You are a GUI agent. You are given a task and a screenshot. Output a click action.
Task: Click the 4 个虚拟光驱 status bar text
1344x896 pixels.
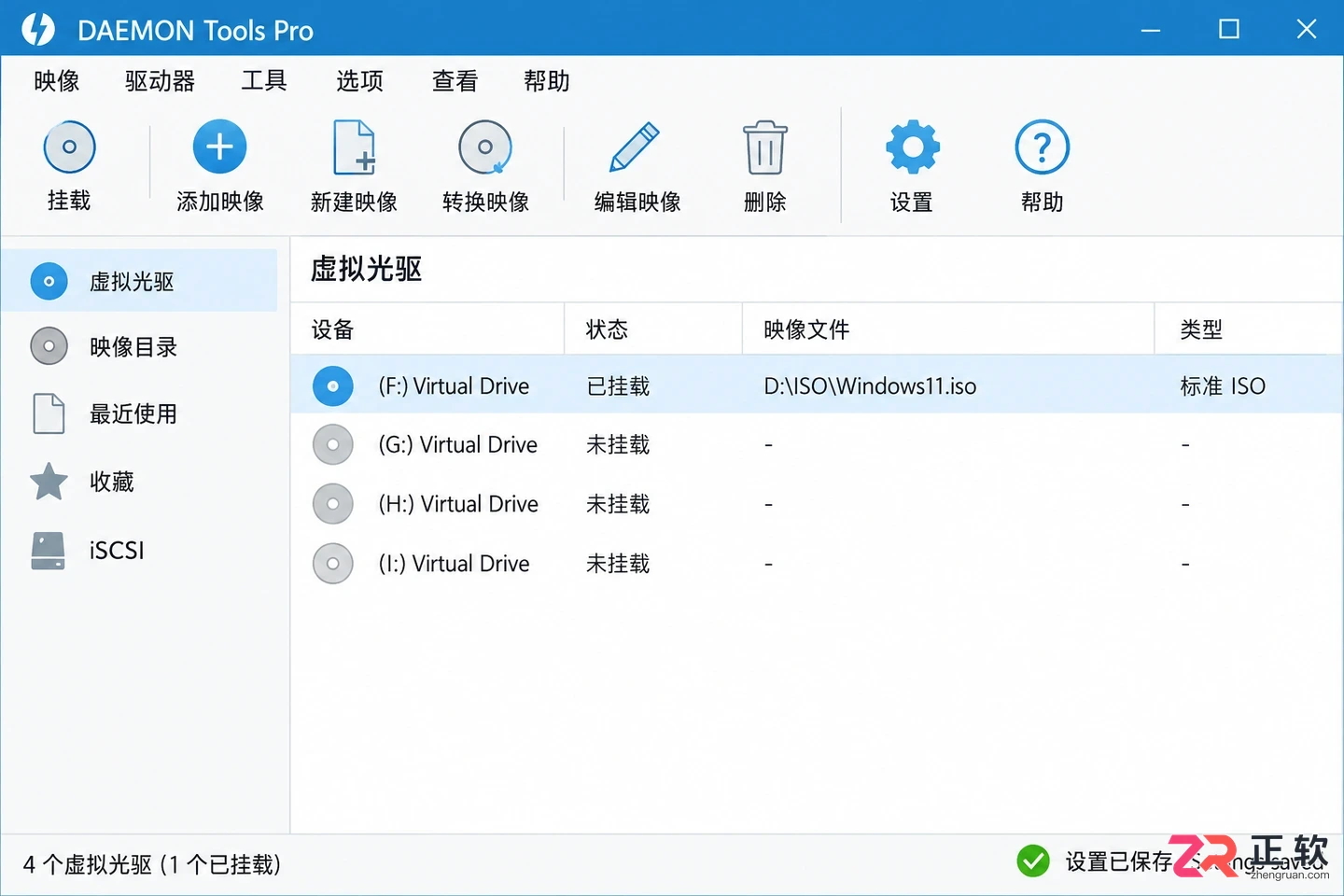click(x=151, y=864)
